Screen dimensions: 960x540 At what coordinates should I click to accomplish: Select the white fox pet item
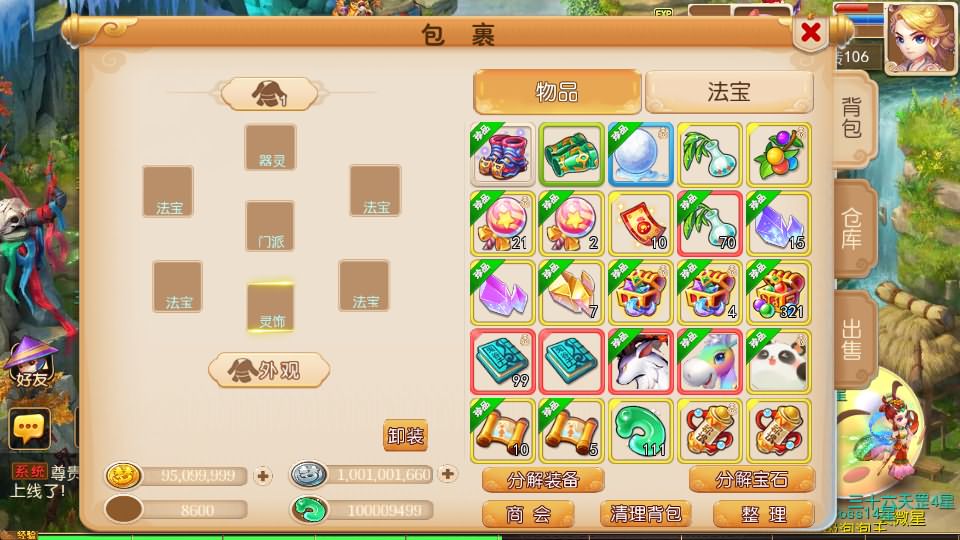pos(640,362)
